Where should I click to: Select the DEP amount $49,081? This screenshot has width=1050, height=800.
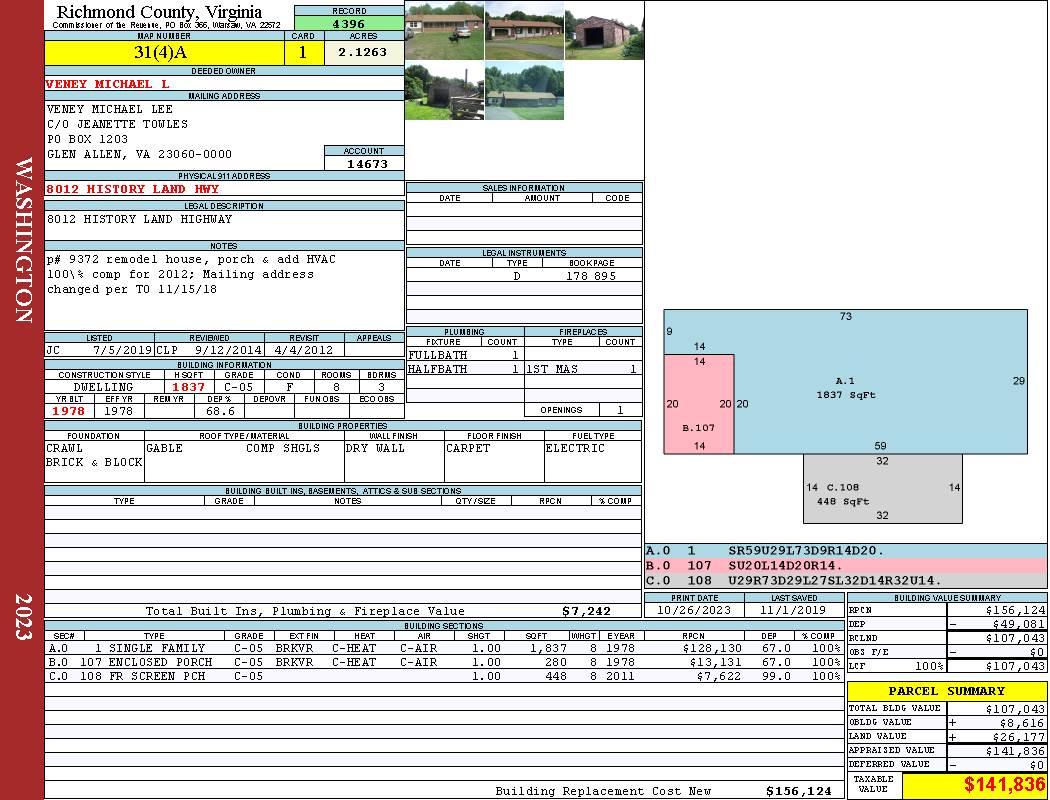(x=1017, y=624)
